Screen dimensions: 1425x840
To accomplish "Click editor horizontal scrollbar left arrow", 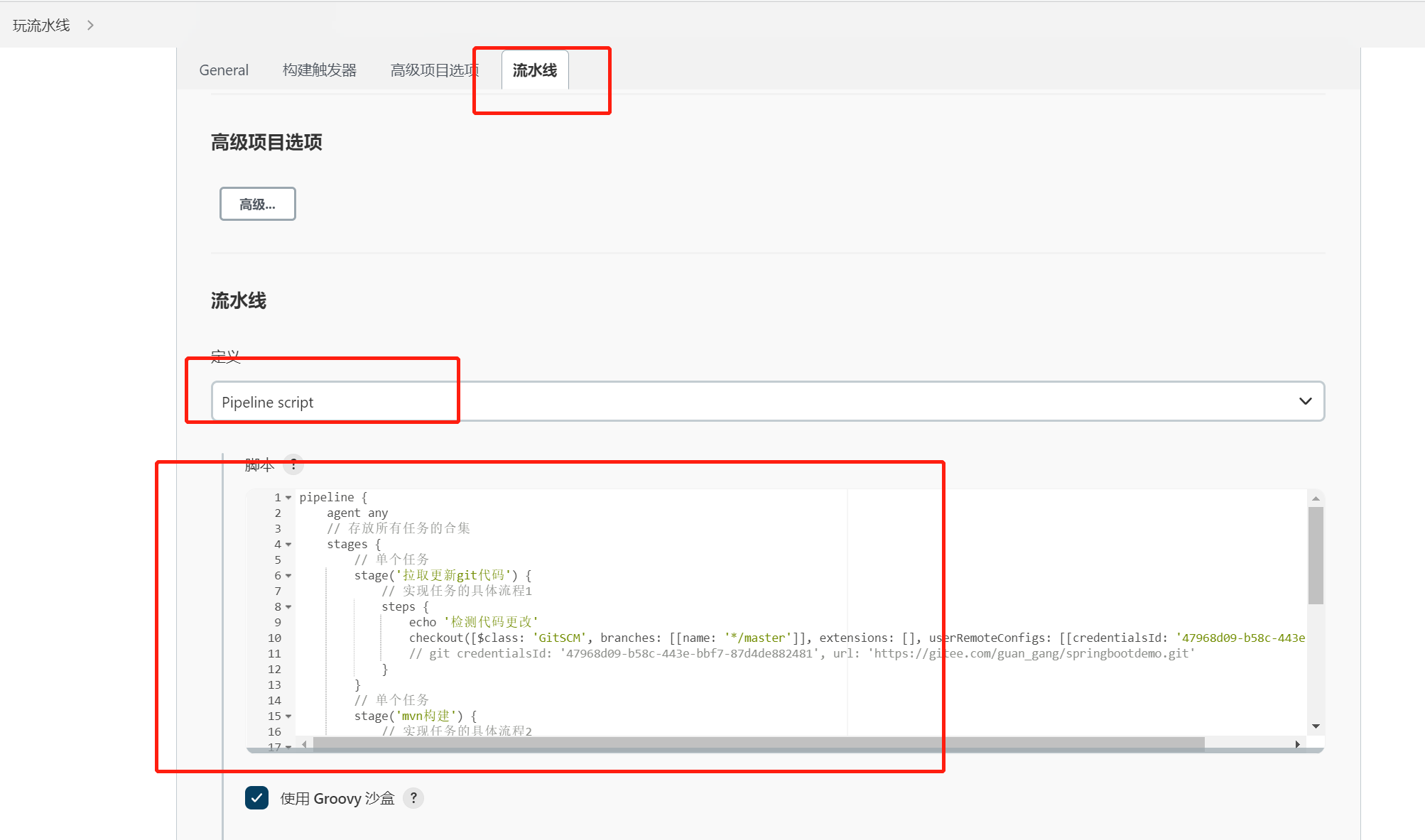I will click(305, 744).
